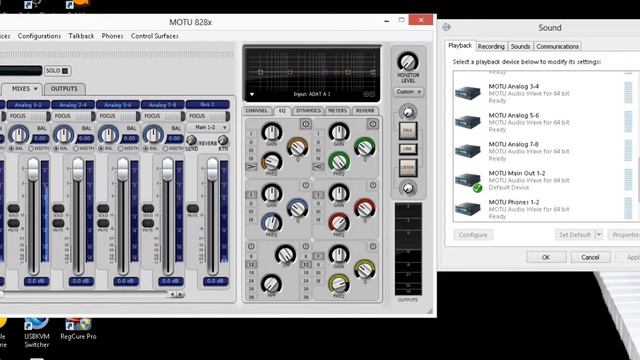Click MOTU Phones 1-2 device icon
Screen dimensions: 640x360
[x=468, y=209]
